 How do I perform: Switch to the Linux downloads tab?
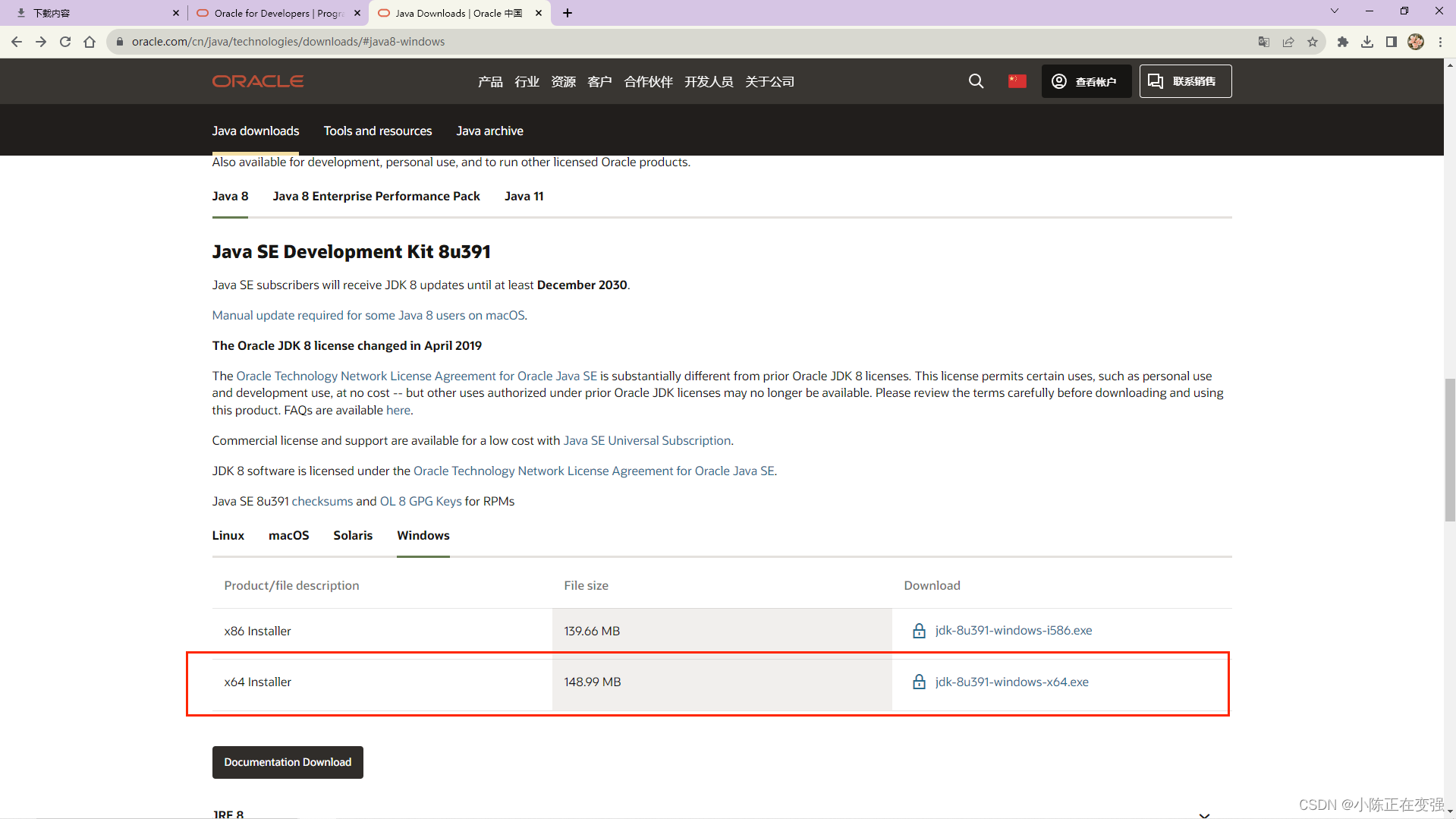click(228, 536)
